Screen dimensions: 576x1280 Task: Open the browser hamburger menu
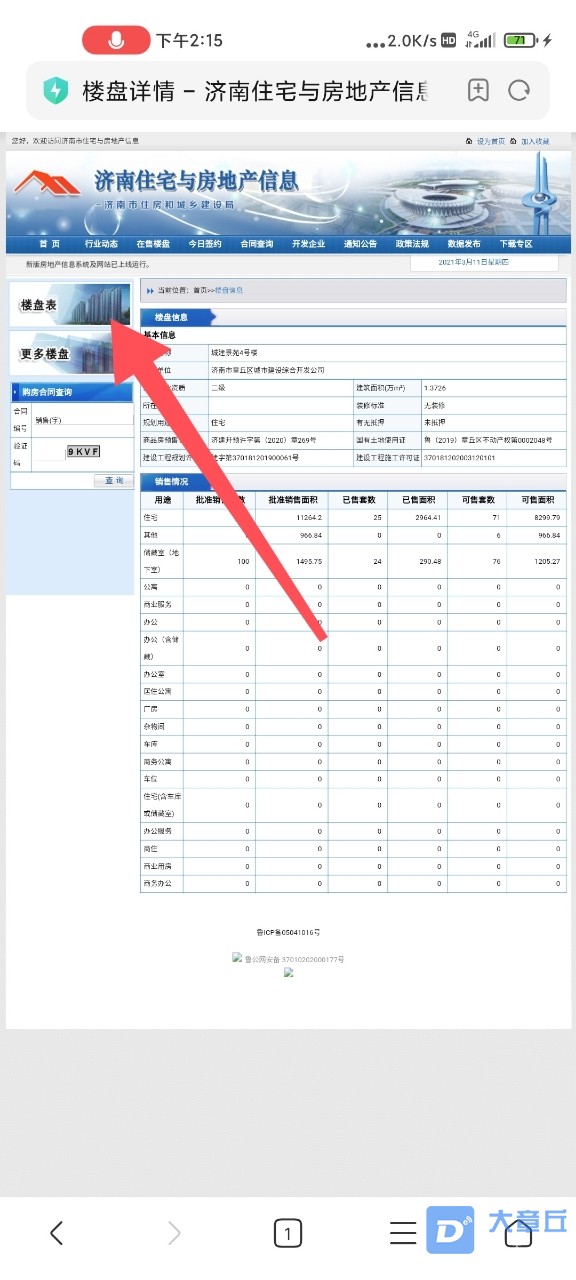[403, 1233]
